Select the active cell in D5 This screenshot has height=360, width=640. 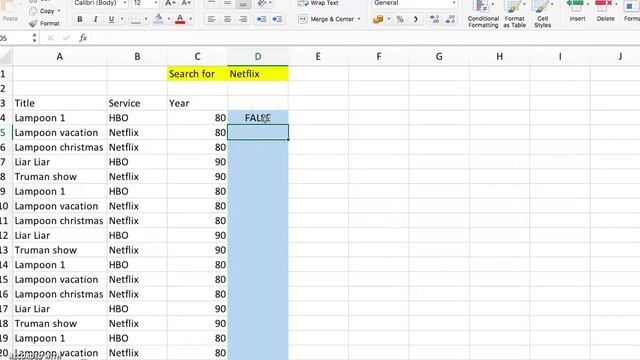258,133
